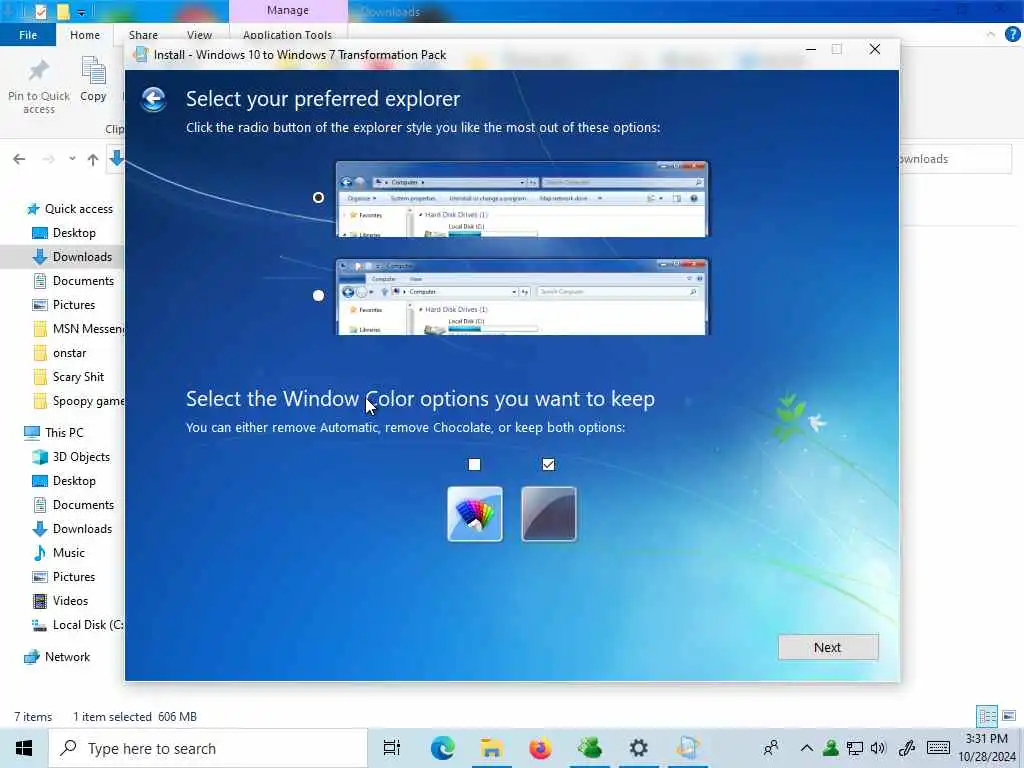Screen dimensions: 1024x768
Task: Launch Firefox from the taskbar
Action: coord(540,748)
